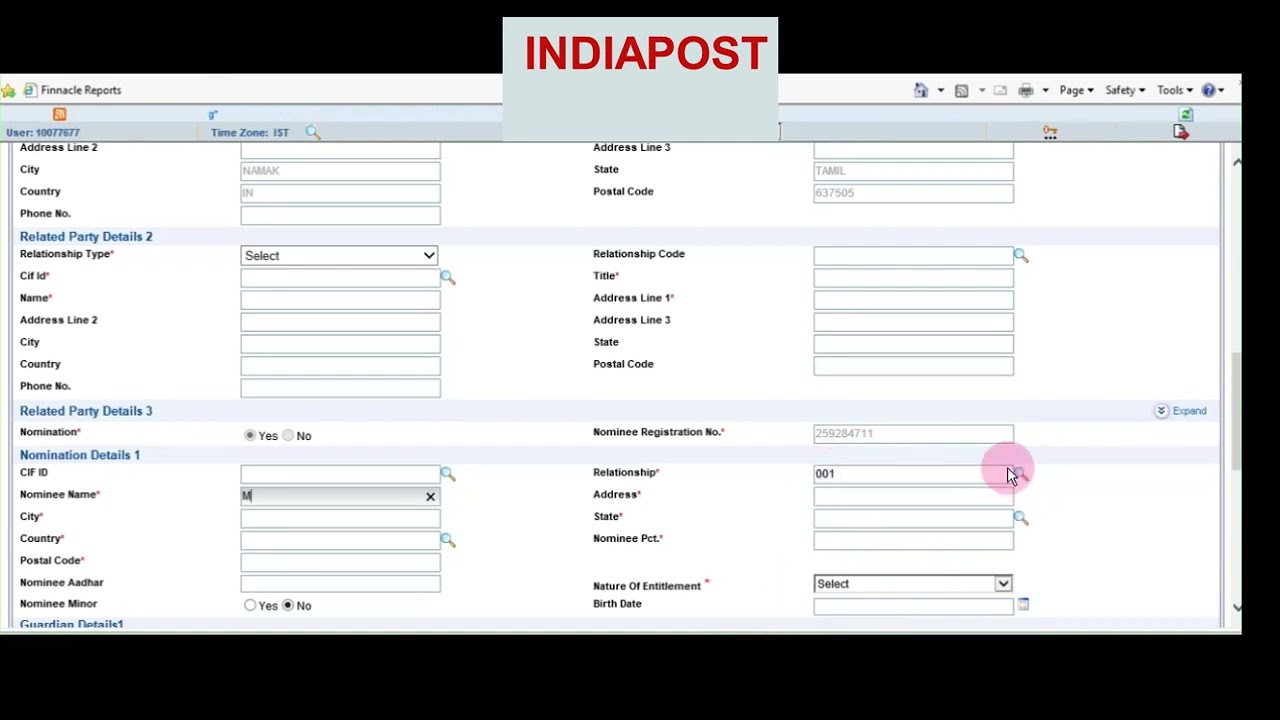
Task: Click Related Party 2 Cif Id search icon
Action: click(448, 278)
